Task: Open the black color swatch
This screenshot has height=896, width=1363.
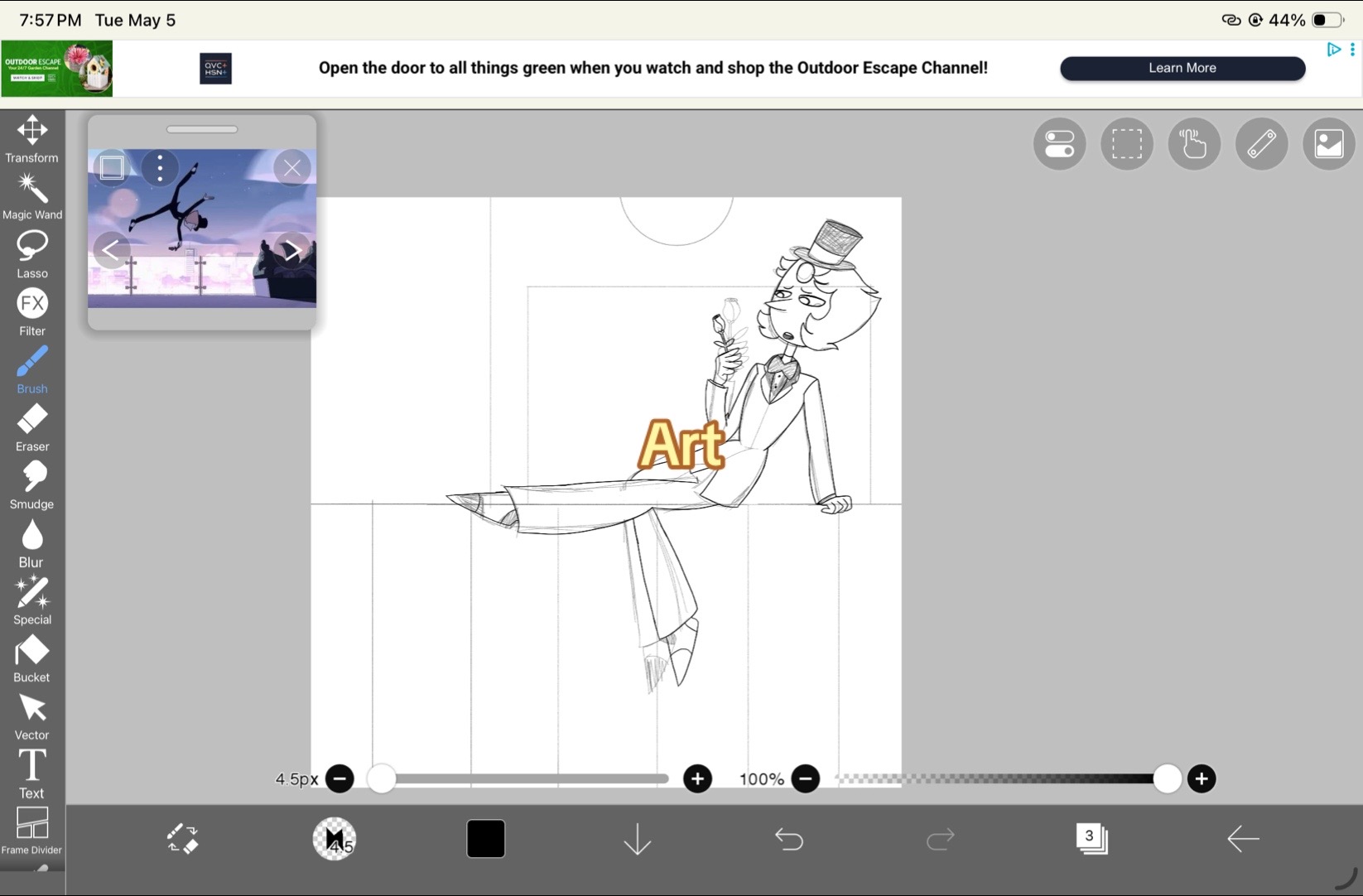Action: (486, 839)
